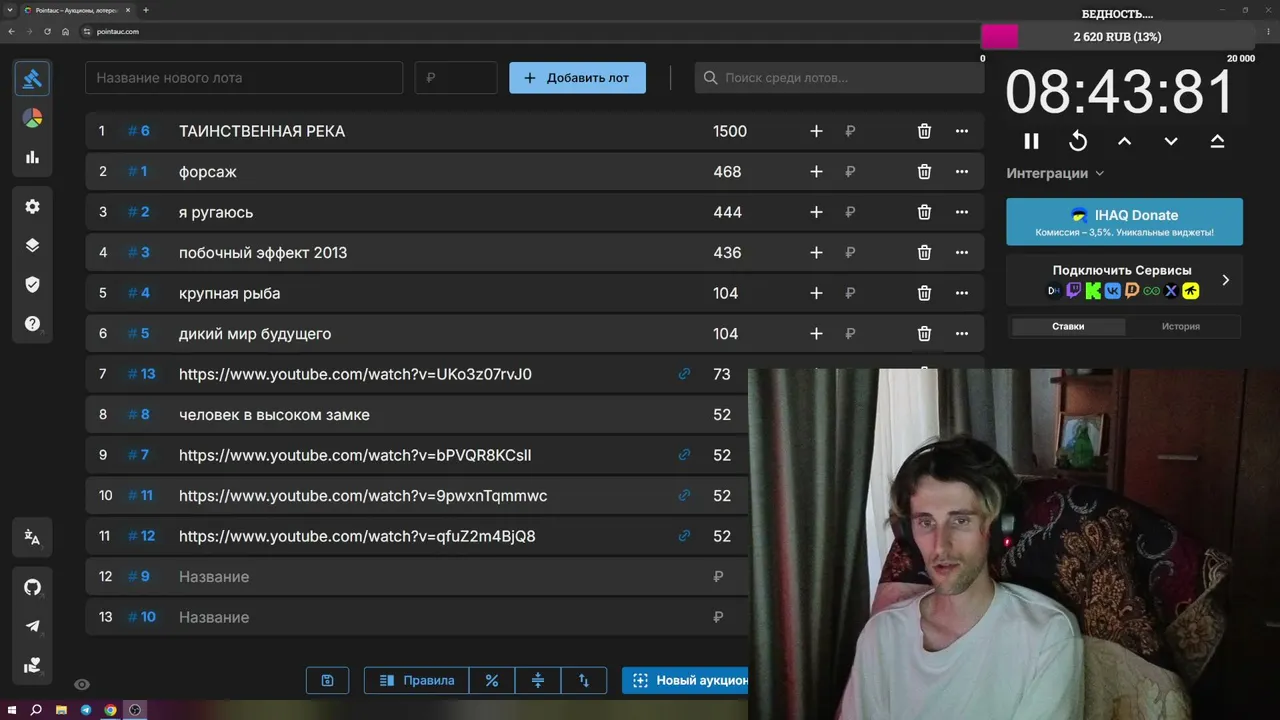Open link icon for bPVQR8KCslI YouTube lot
1280x720 pixels.
[684, 455]
